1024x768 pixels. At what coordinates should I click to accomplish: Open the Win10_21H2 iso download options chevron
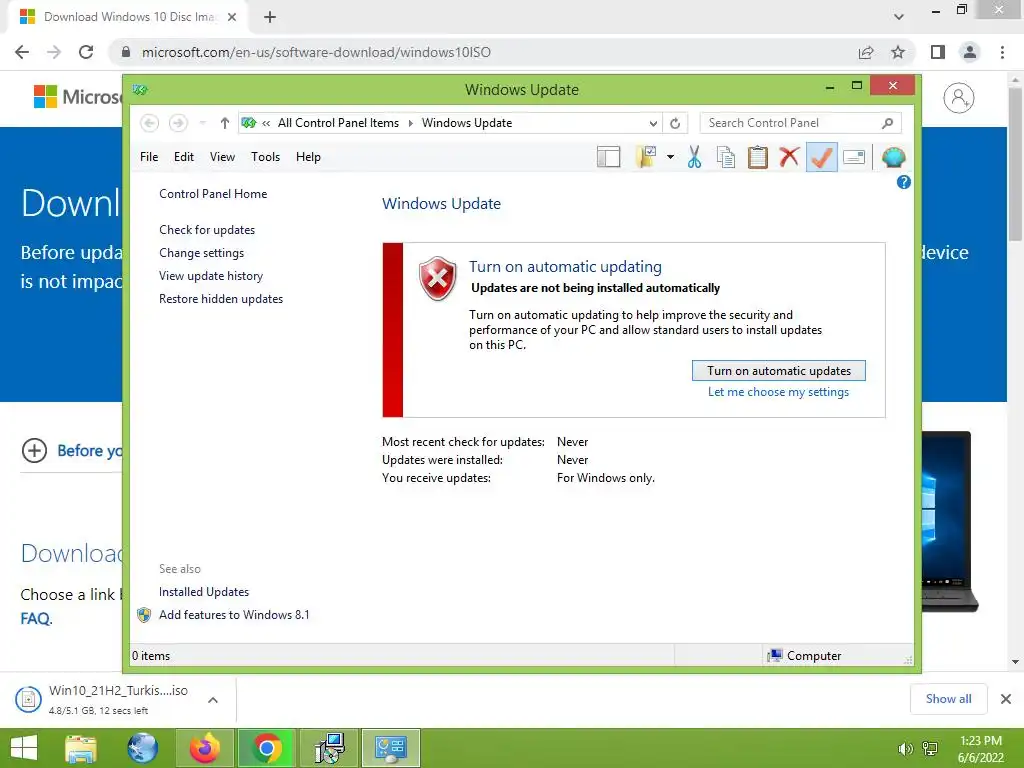[x=213, y=700]
